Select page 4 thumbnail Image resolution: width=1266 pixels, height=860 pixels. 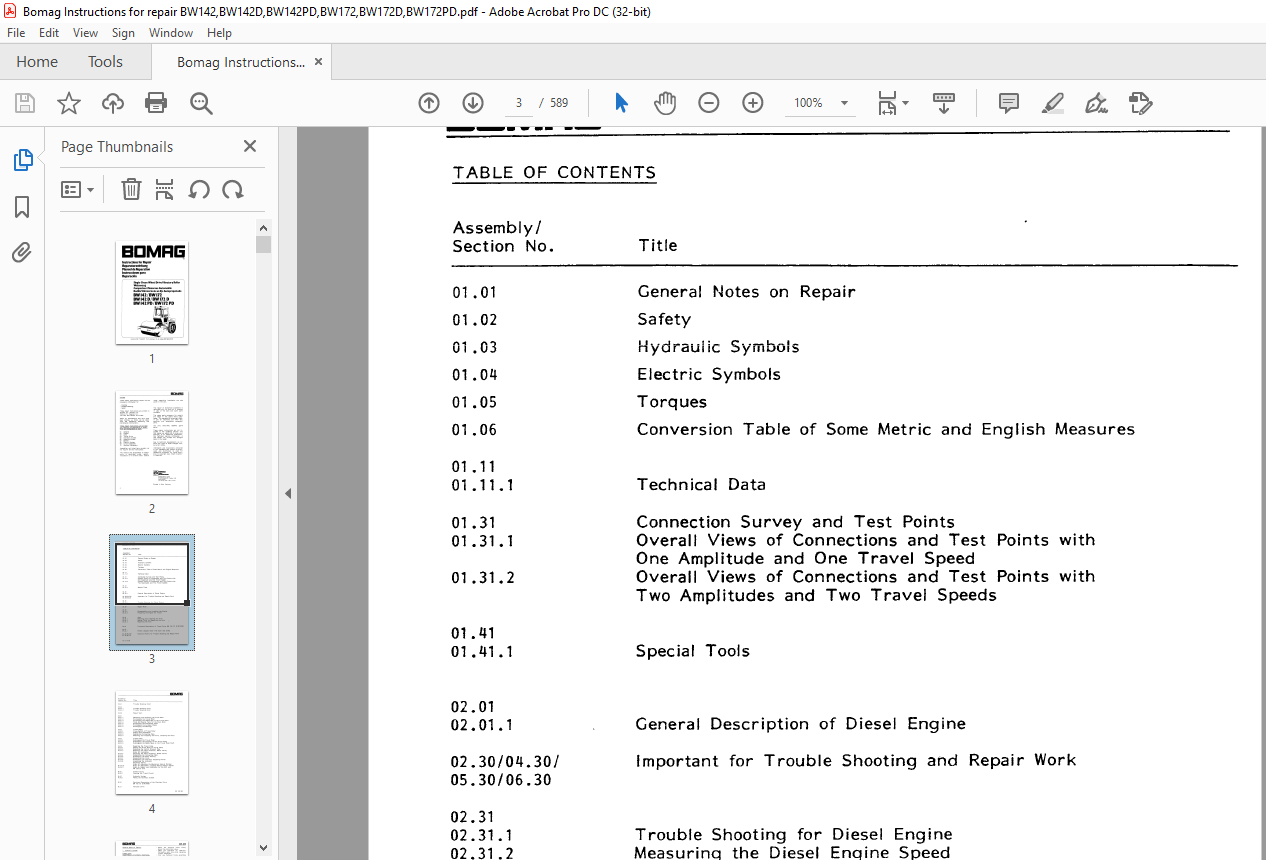pyautogui.click(x=152, y=743)
